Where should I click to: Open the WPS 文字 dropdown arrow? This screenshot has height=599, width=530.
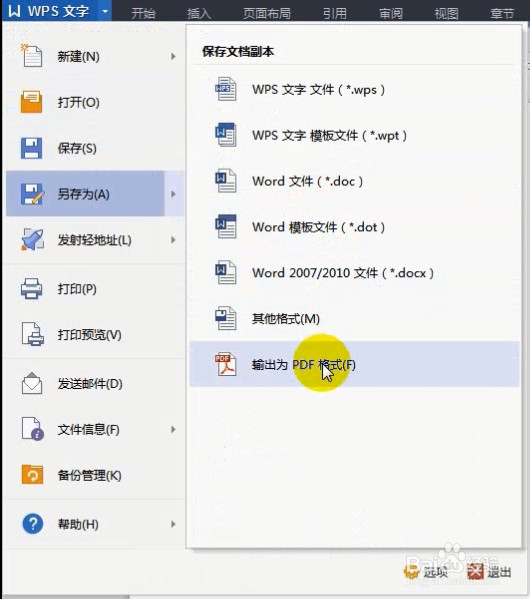coord(105,11)
